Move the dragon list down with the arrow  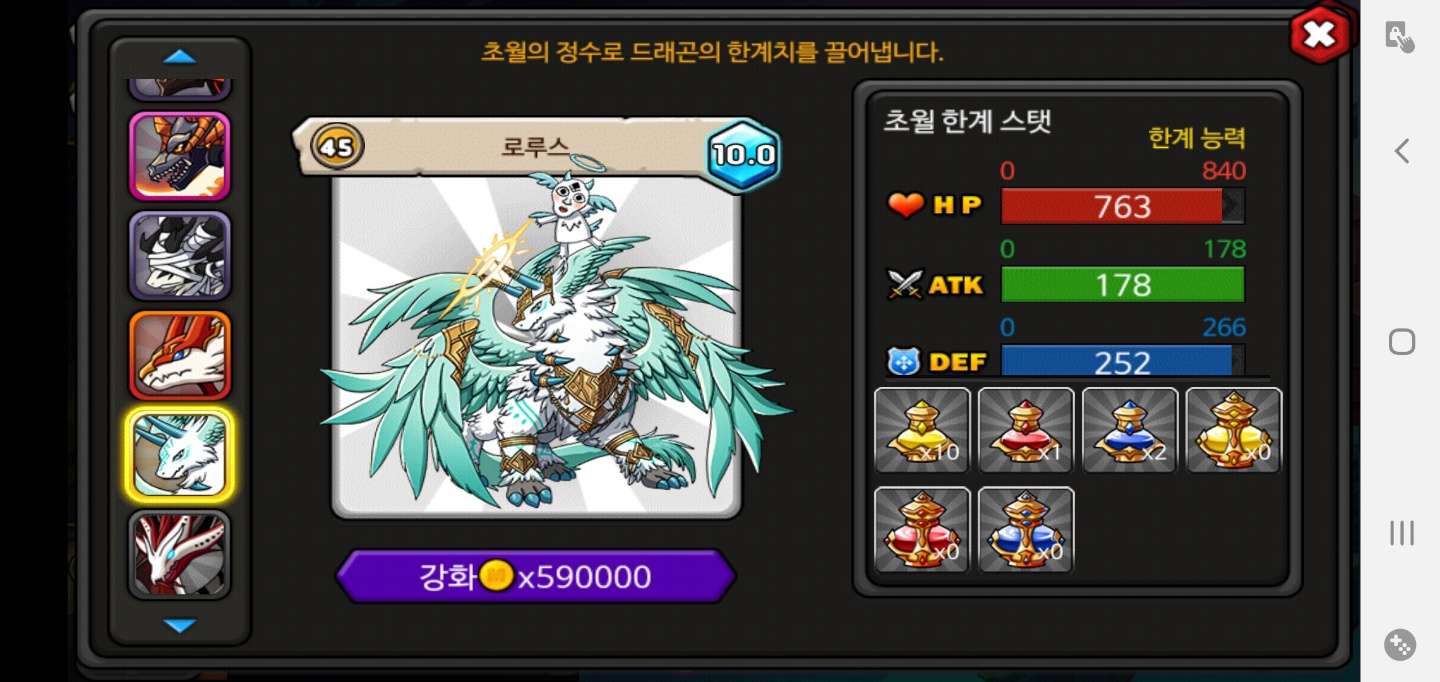click(180, 626)
